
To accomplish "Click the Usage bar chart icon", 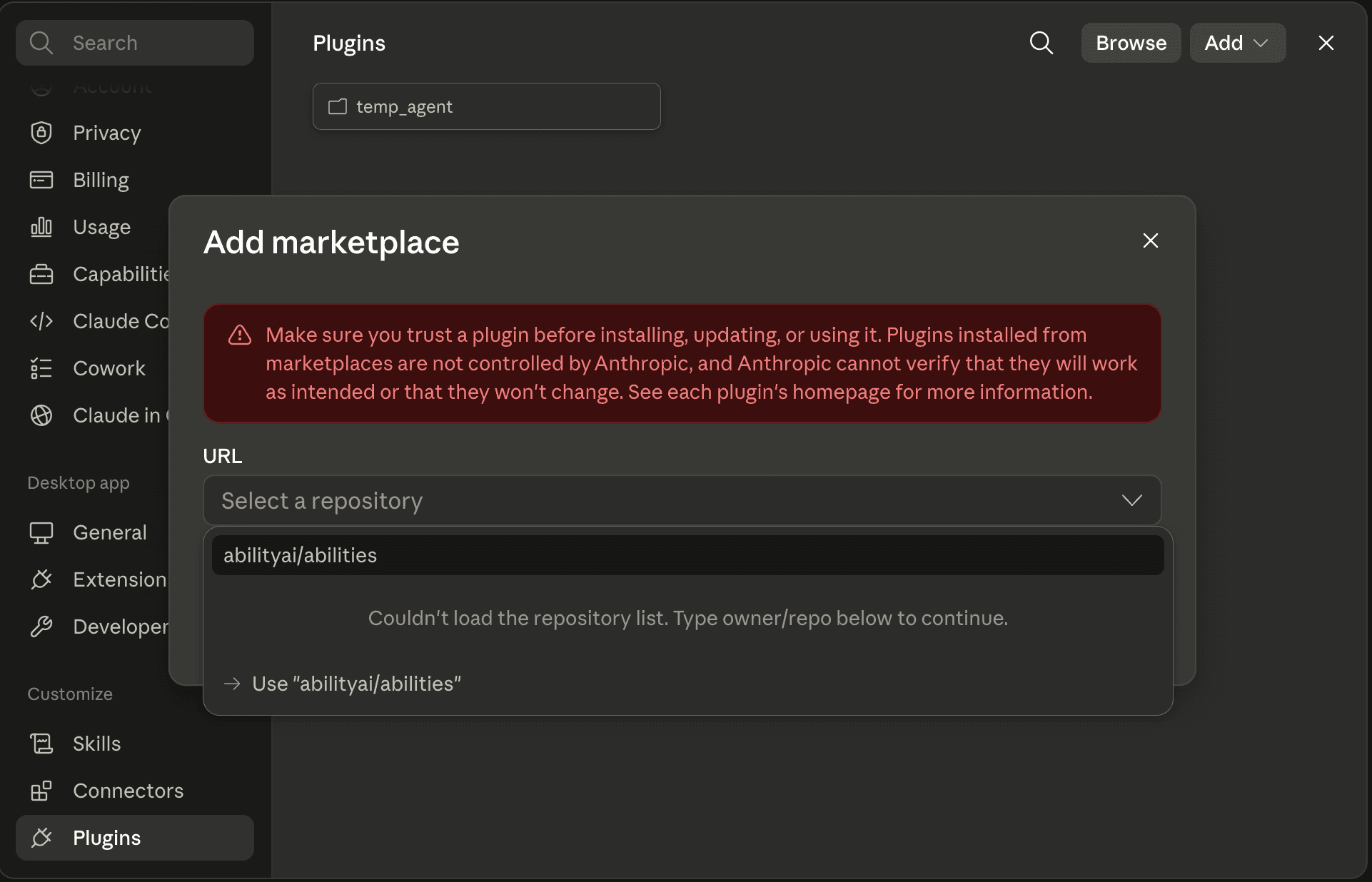I will [41, 227].
